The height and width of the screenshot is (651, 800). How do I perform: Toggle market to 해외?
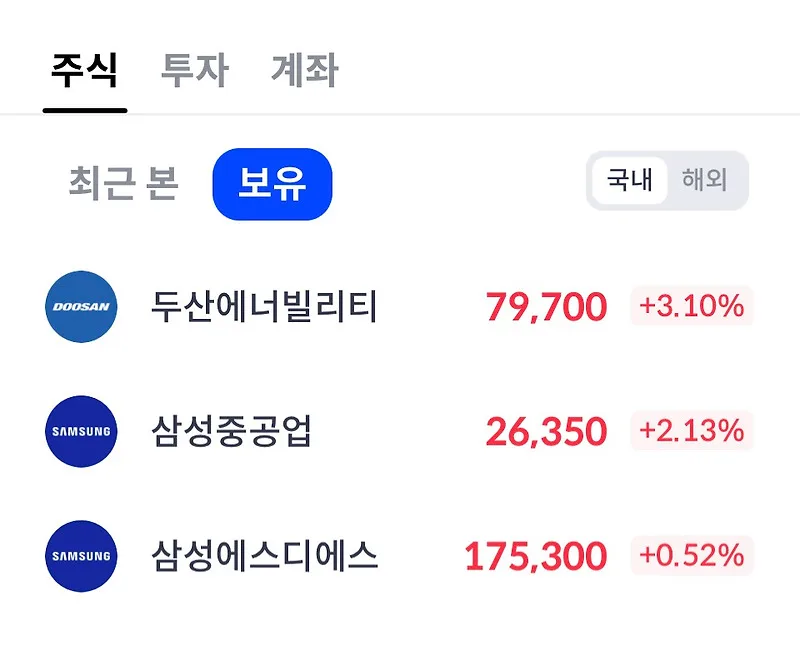(x=705, y=180)
